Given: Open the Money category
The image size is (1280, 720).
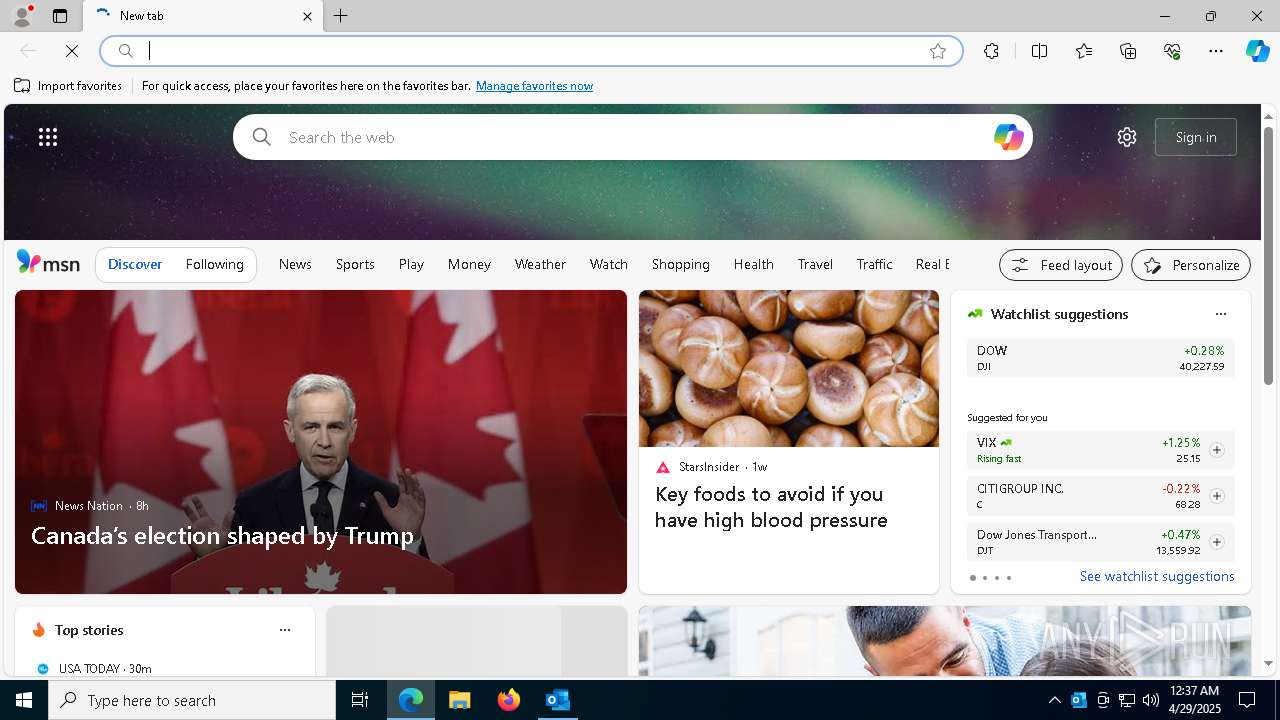Looking at the screenshot, I should click(x=469, y=264).
